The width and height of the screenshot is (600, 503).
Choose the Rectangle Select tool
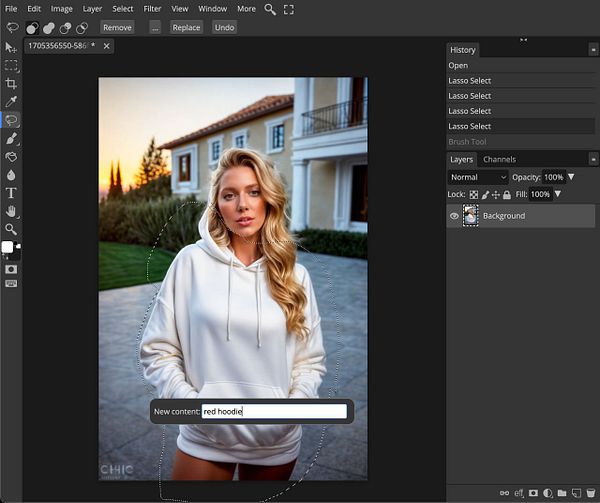11,65
